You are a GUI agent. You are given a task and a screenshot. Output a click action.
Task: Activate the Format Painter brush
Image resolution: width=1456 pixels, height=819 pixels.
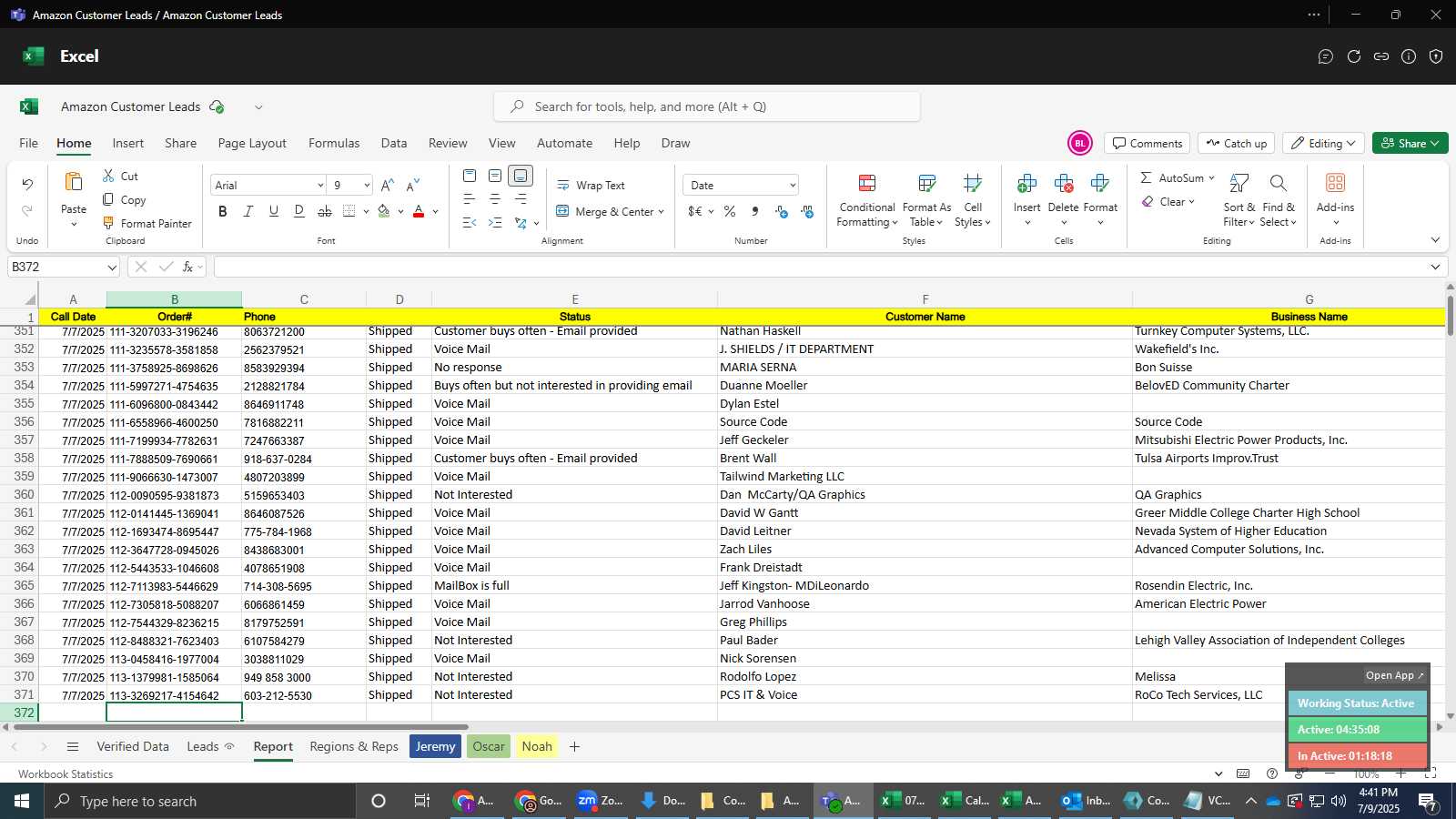coord(108,223)
